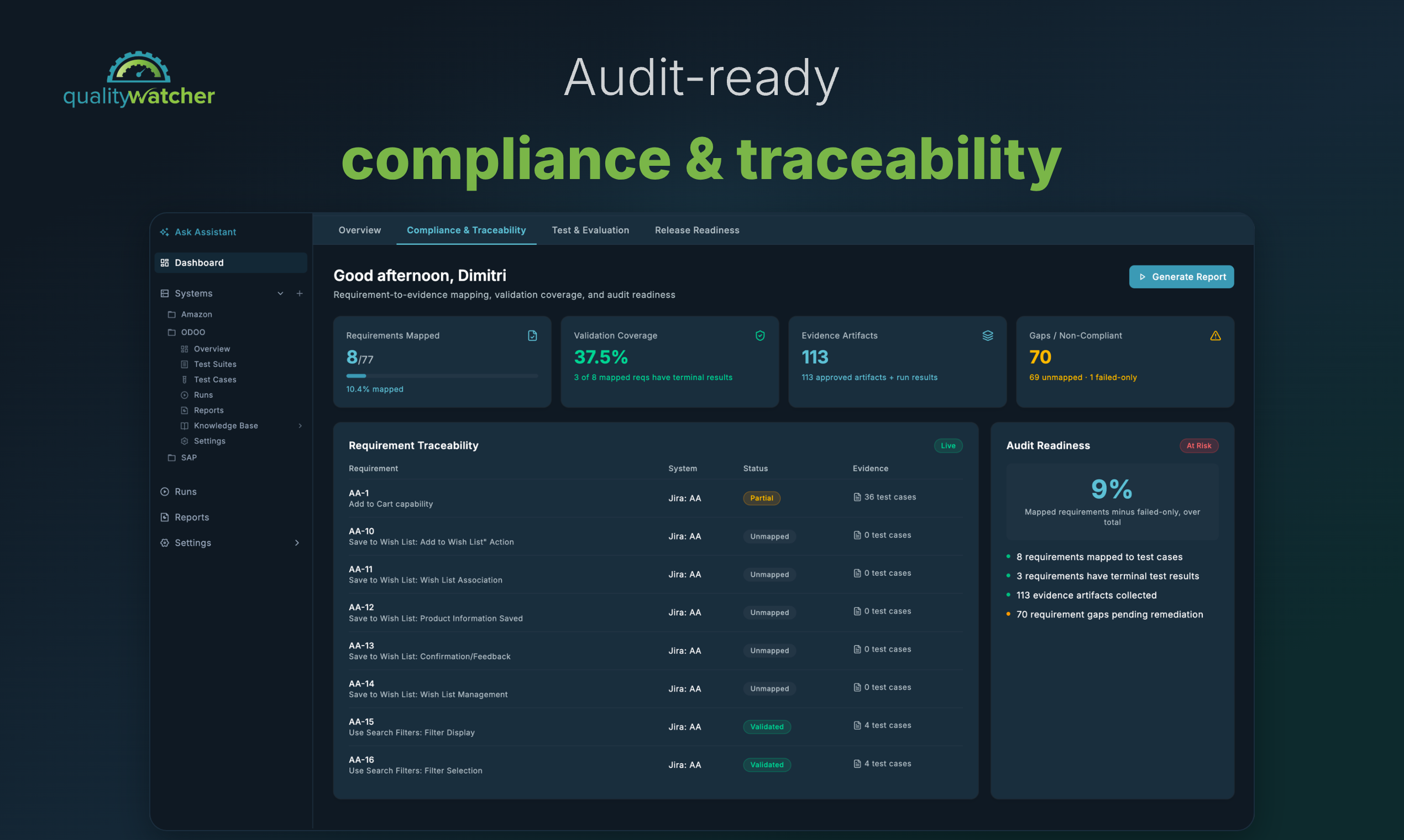Collapse the Systems section chevron
This screenshot has height=840, width=1404.
pyautogui.click(x=280, y=293)
